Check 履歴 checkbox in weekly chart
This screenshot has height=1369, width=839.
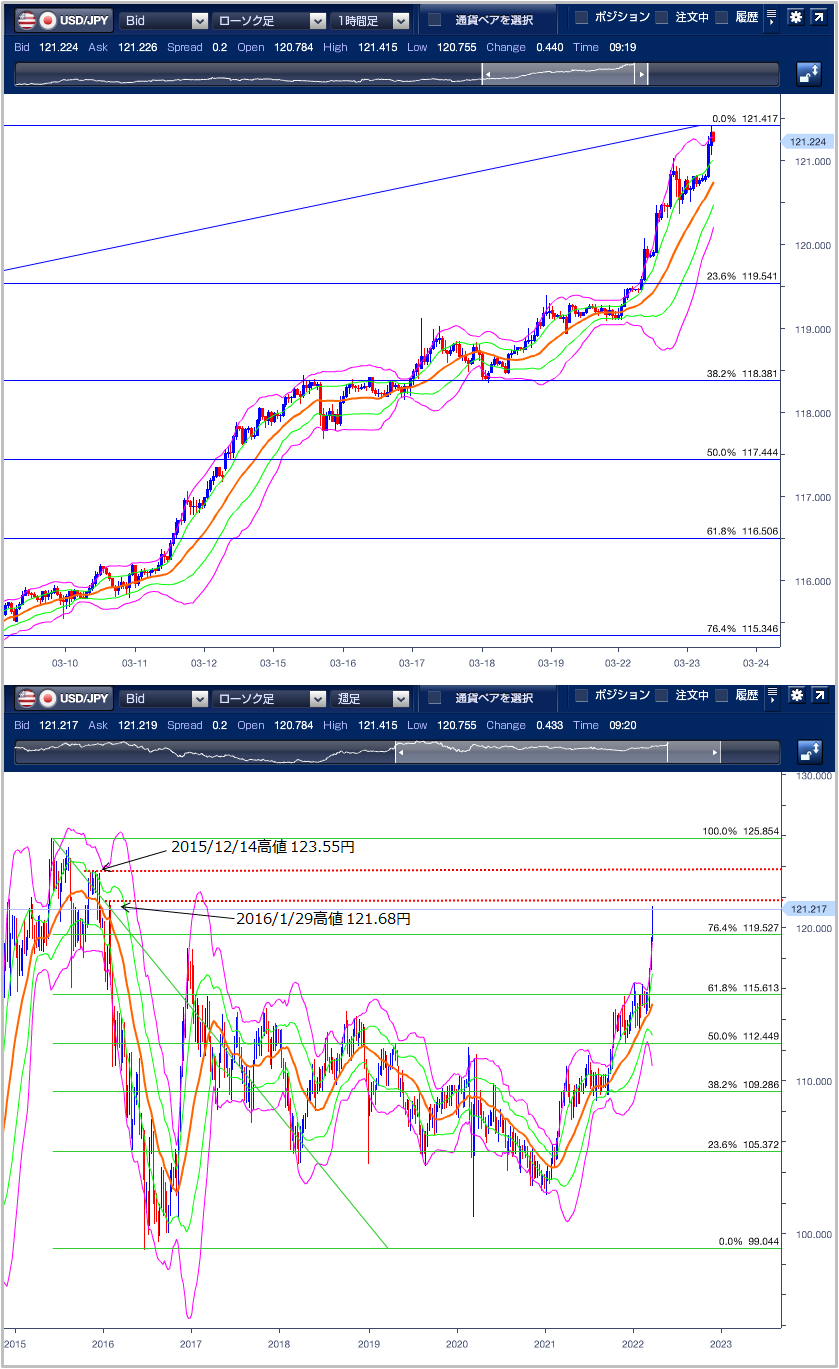(x=721, y=696)
